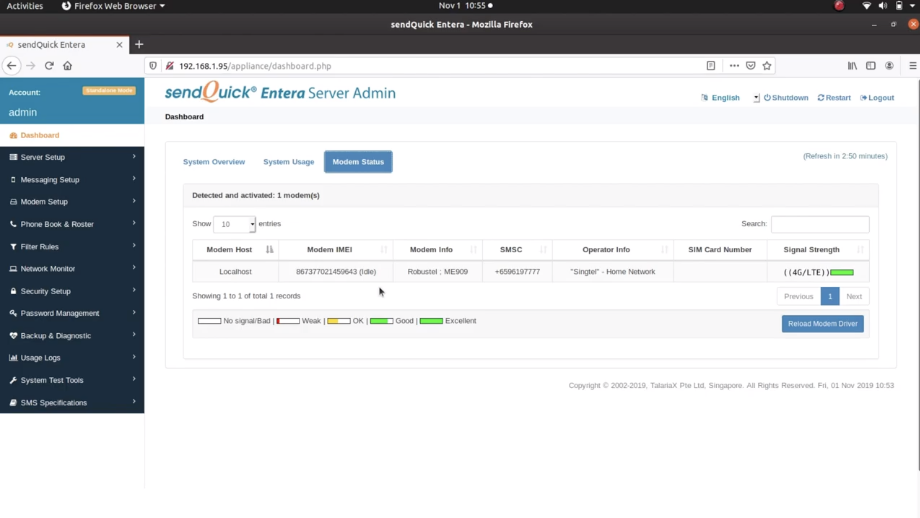Switch to the System Overview tab

click(x=214, y=162)
